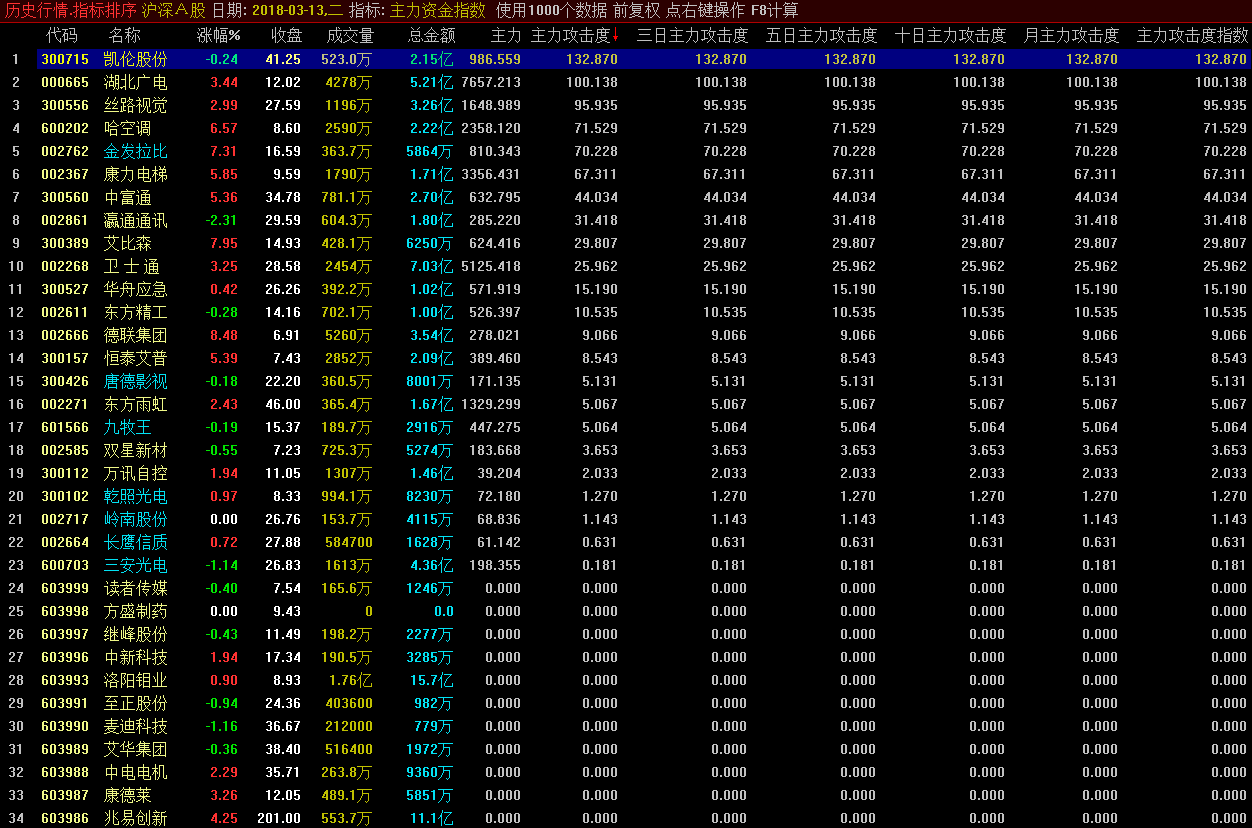Viewport: 1252px width, 828px height.
Task: Click 收盘 value 201.00
Action: [279, 818]
